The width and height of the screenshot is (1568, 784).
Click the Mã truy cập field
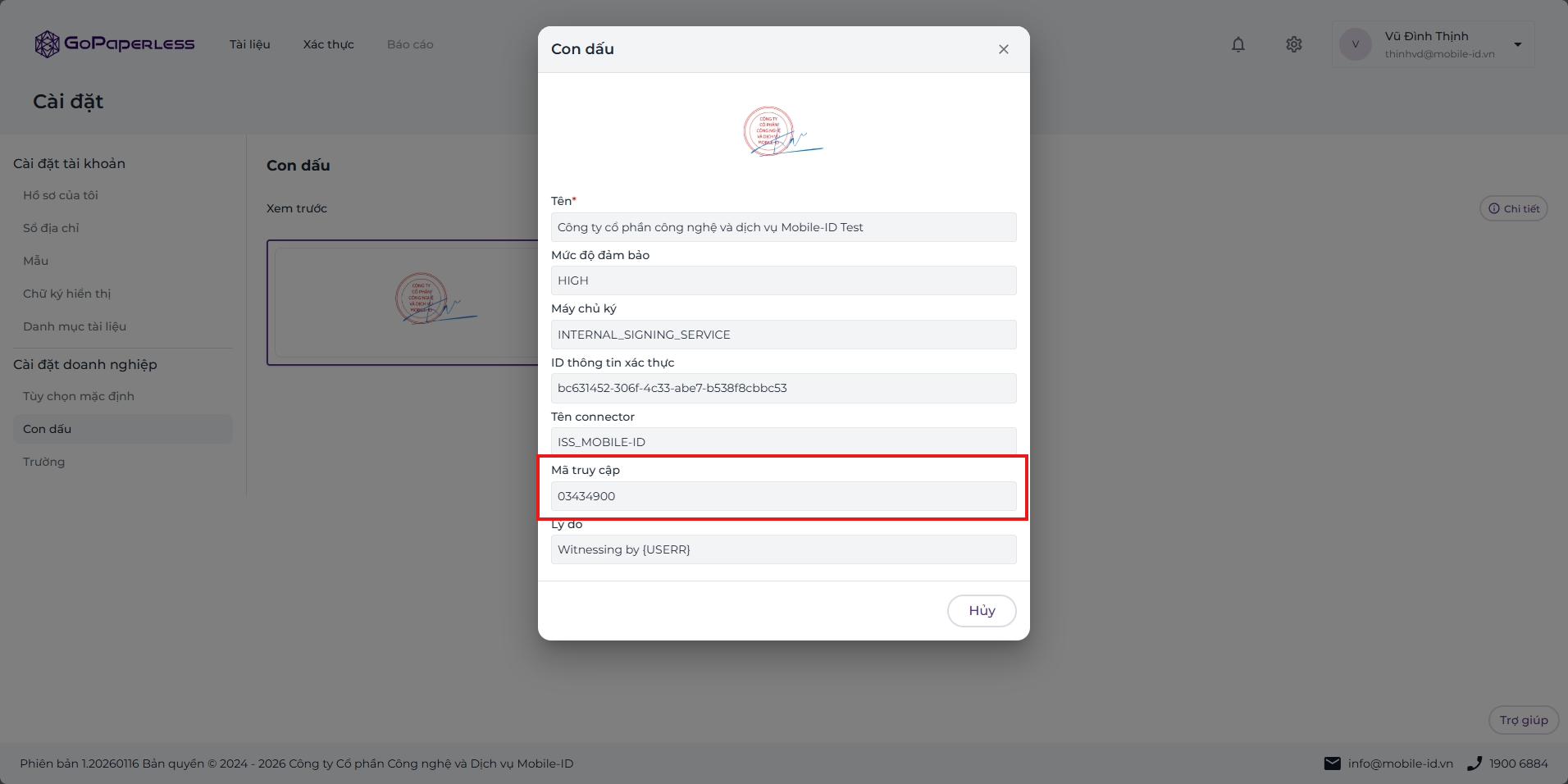pyautogui.click(x=783, y=496)
